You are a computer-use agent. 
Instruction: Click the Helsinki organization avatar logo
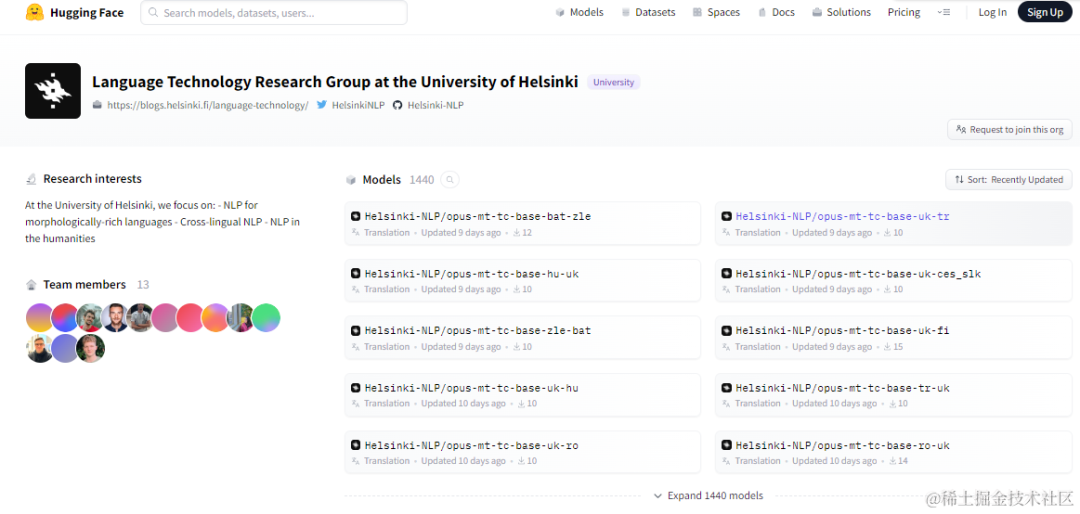[x=53, y=91]
